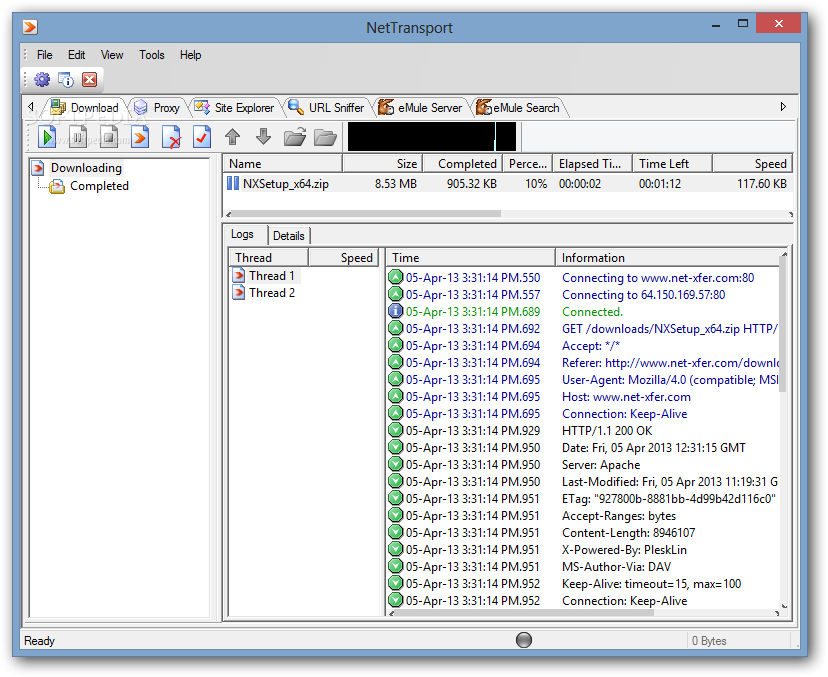Click the Accept-Ranges: bytes log line

(x=619, y=516)
